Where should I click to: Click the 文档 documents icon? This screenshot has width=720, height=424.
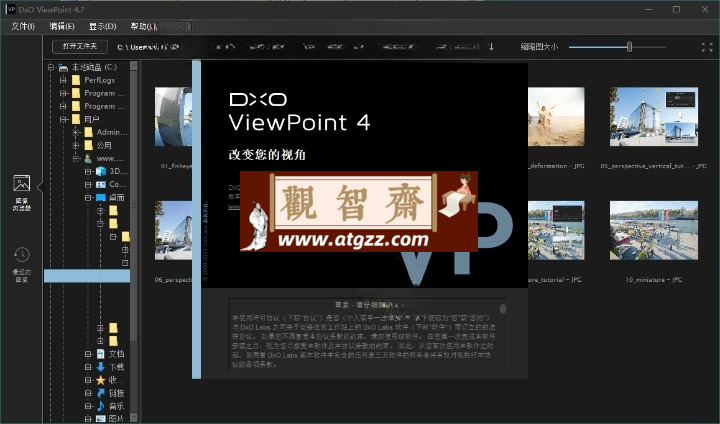click(101, 354)
